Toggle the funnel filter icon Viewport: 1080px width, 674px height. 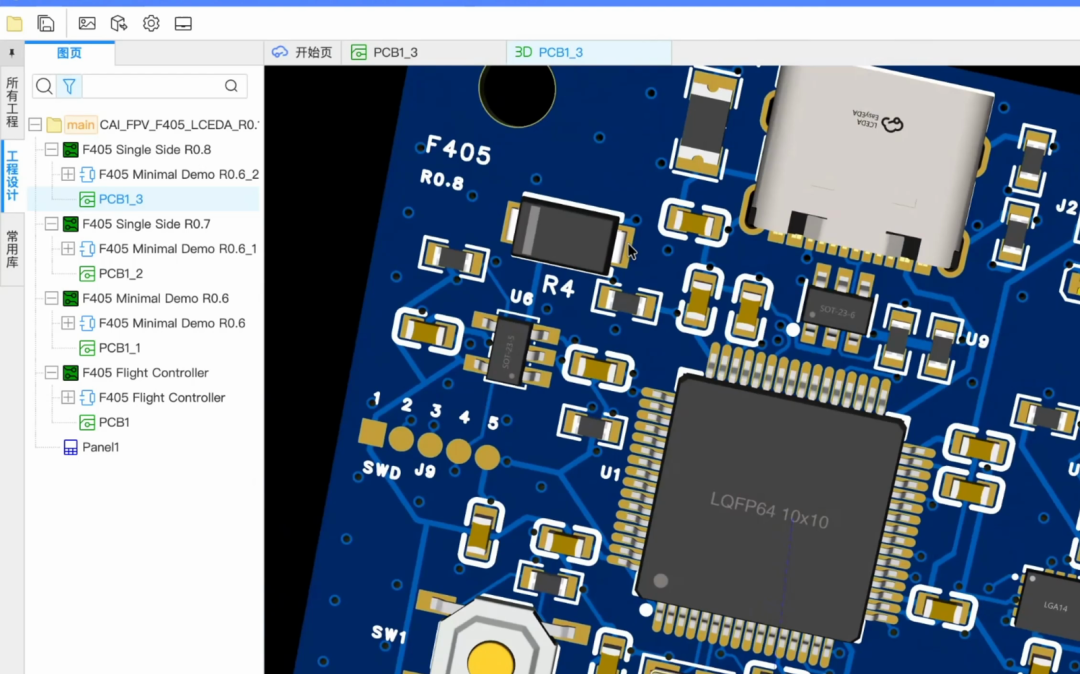[x=69, y=86]
